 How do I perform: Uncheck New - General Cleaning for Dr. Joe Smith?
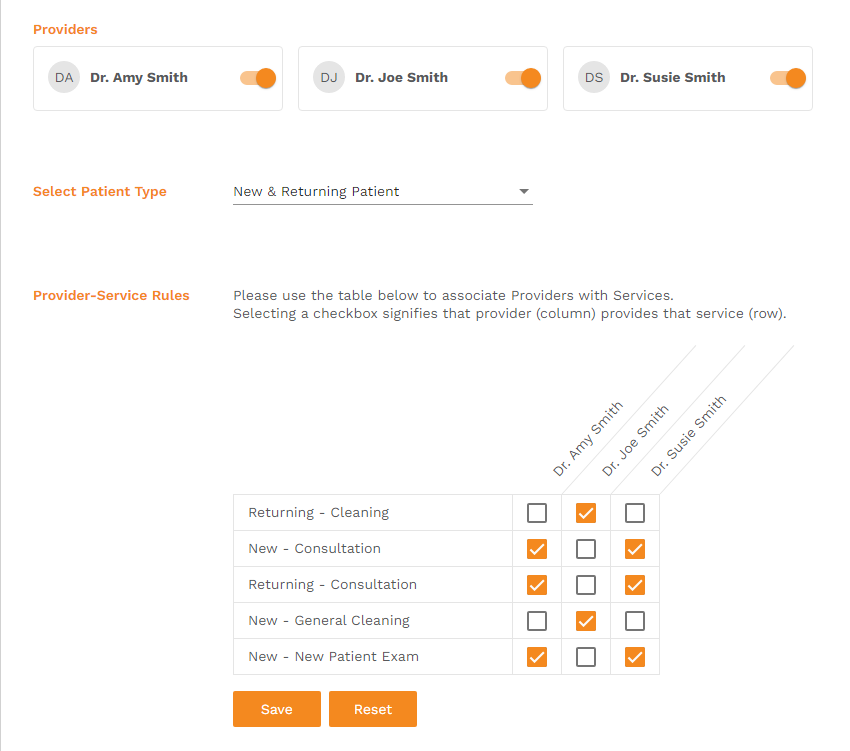[586, 621]
